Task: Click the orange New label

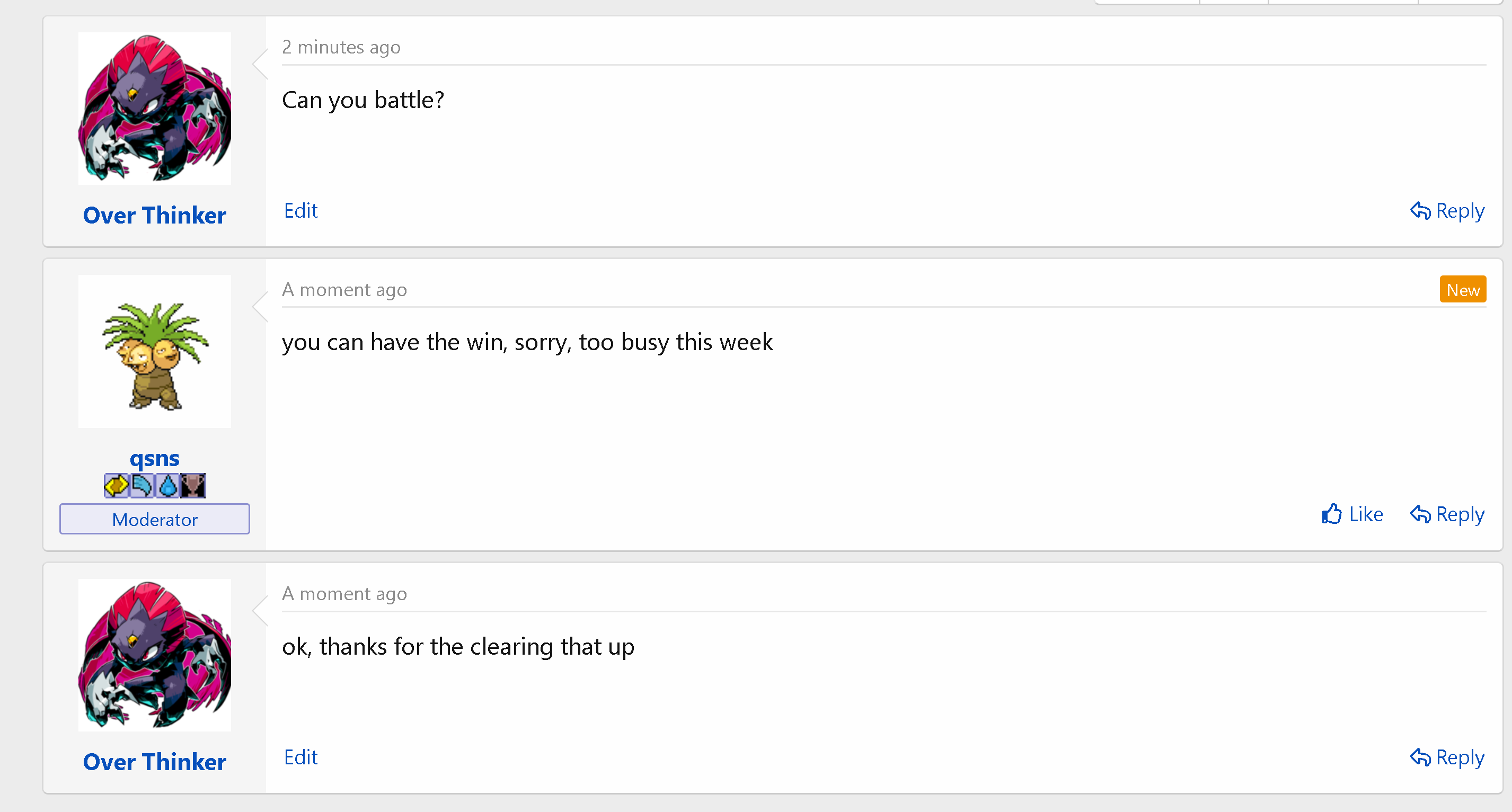Action: 1463,290
